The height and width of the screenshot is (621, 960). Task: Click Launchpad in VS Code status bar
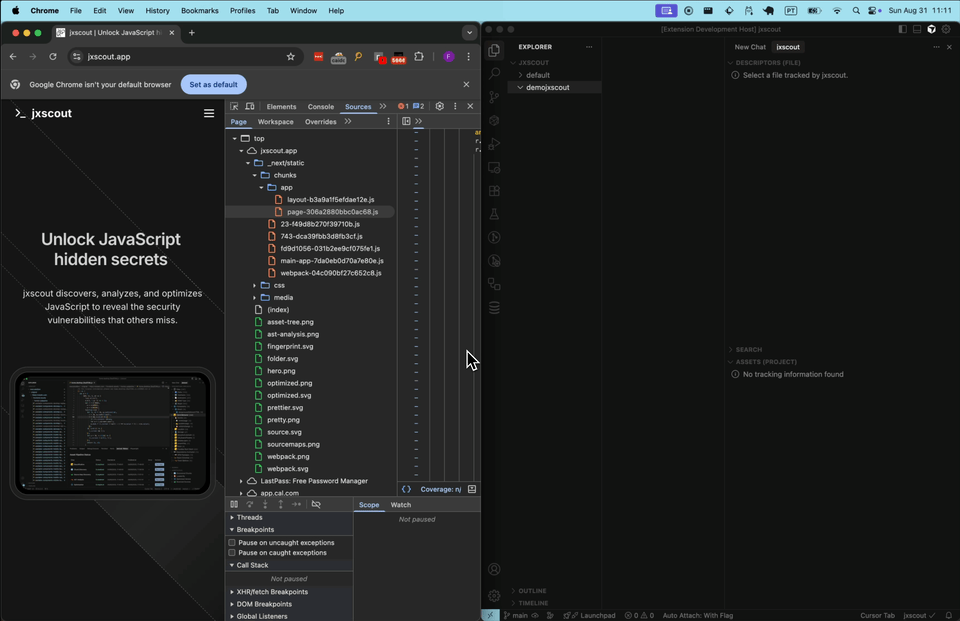[x=589, y=615]
